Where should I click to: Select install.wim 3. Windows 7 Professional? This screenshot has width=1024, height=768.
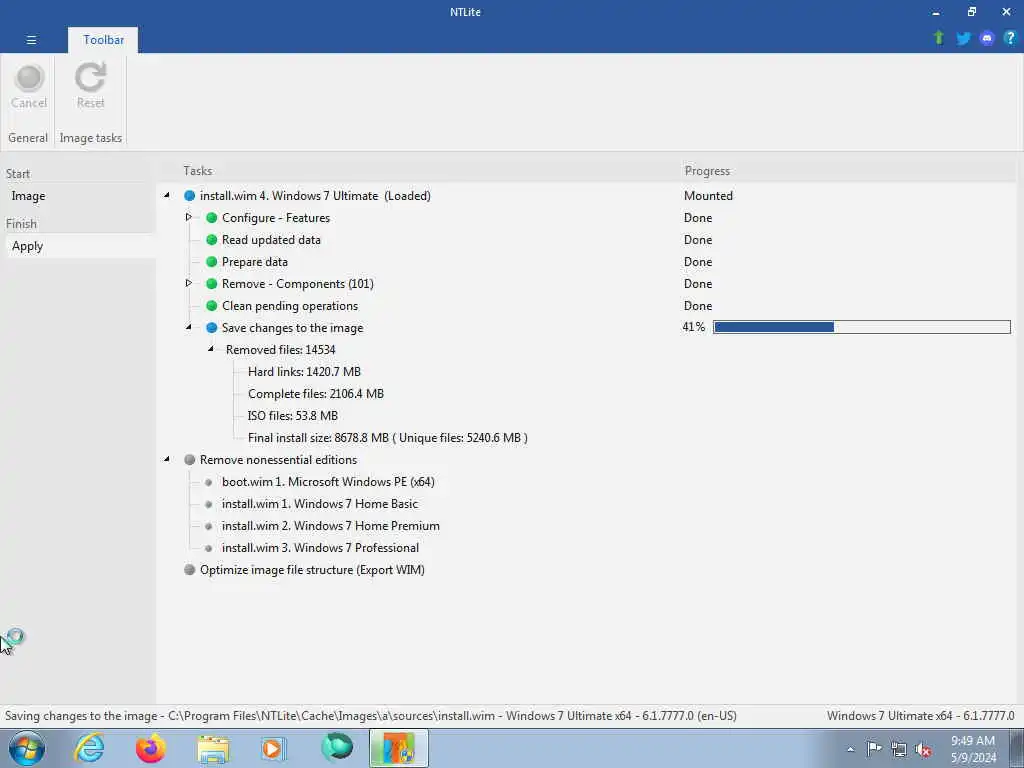[320, 548]
